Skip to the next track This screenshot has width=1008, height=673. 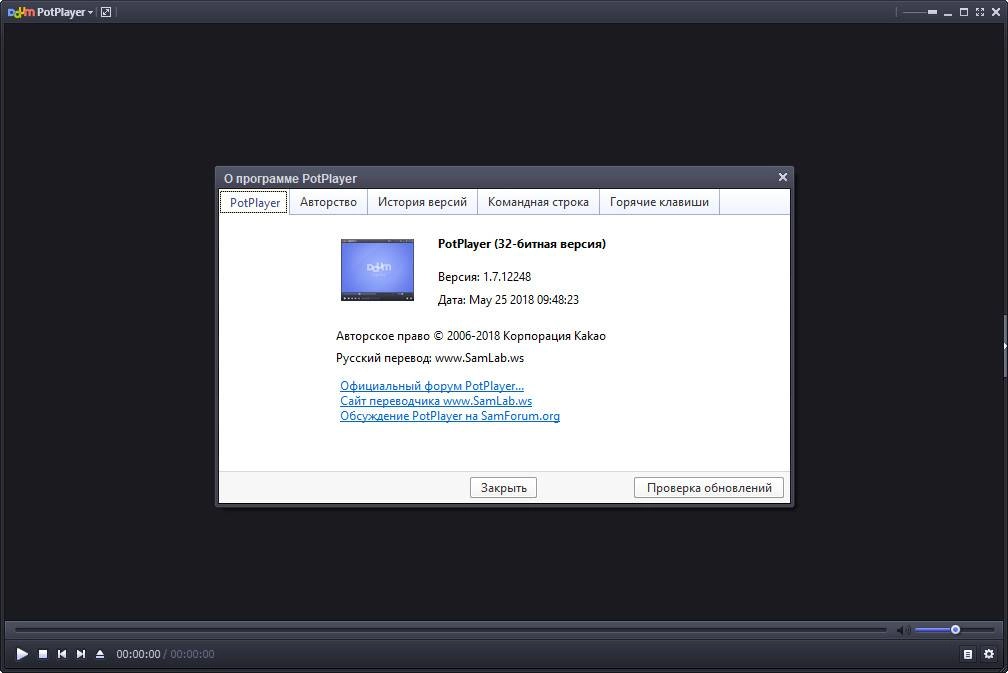tap(81, 654)
